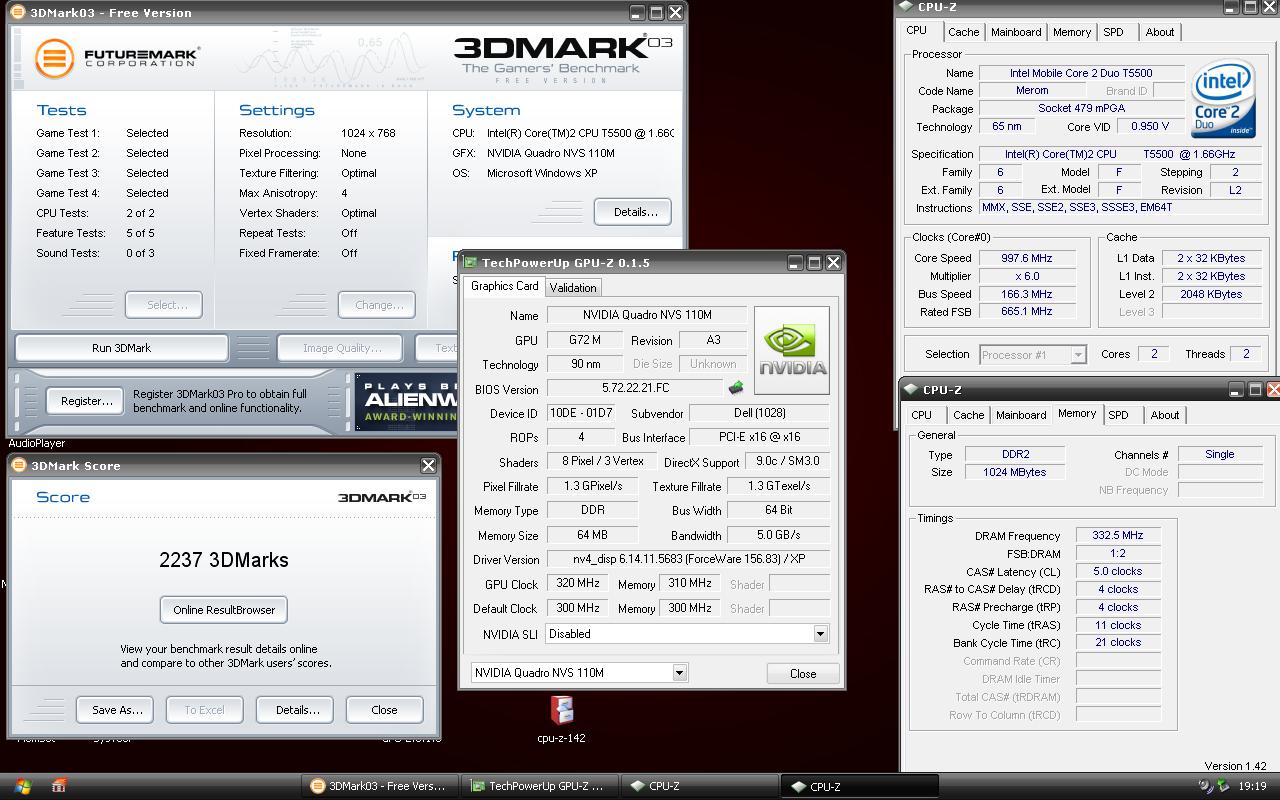Click the Register... button
The width and height of the screenshot is (1280, 800).
(x=87, y=401)
